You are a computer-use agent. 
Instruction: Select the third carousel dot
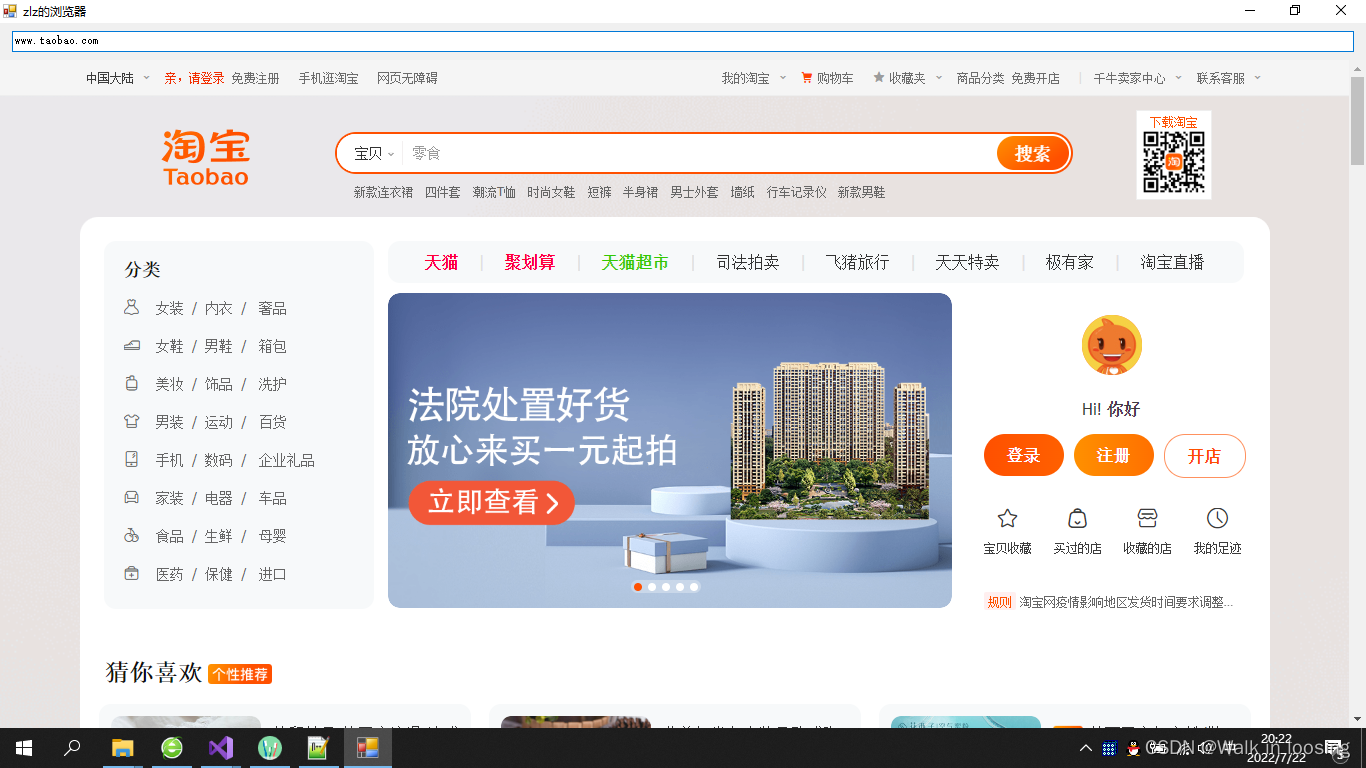(x=666, y=587)
